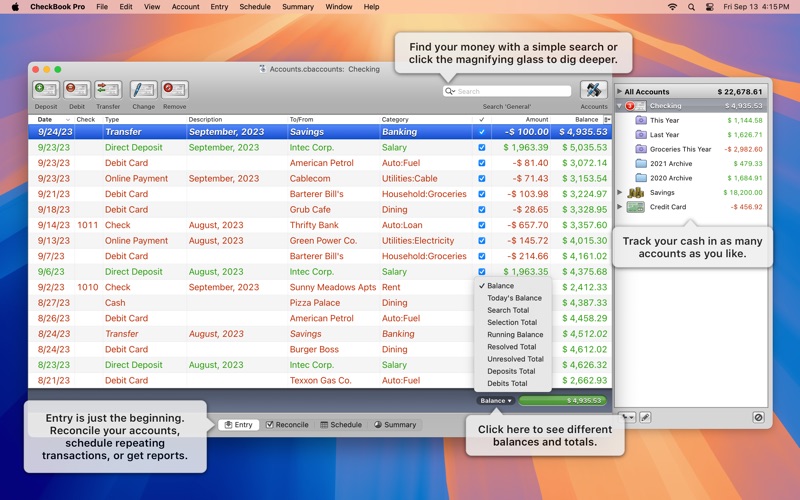
Task: Click the Savings gold coins icon
Action: (x=635, y=192)
